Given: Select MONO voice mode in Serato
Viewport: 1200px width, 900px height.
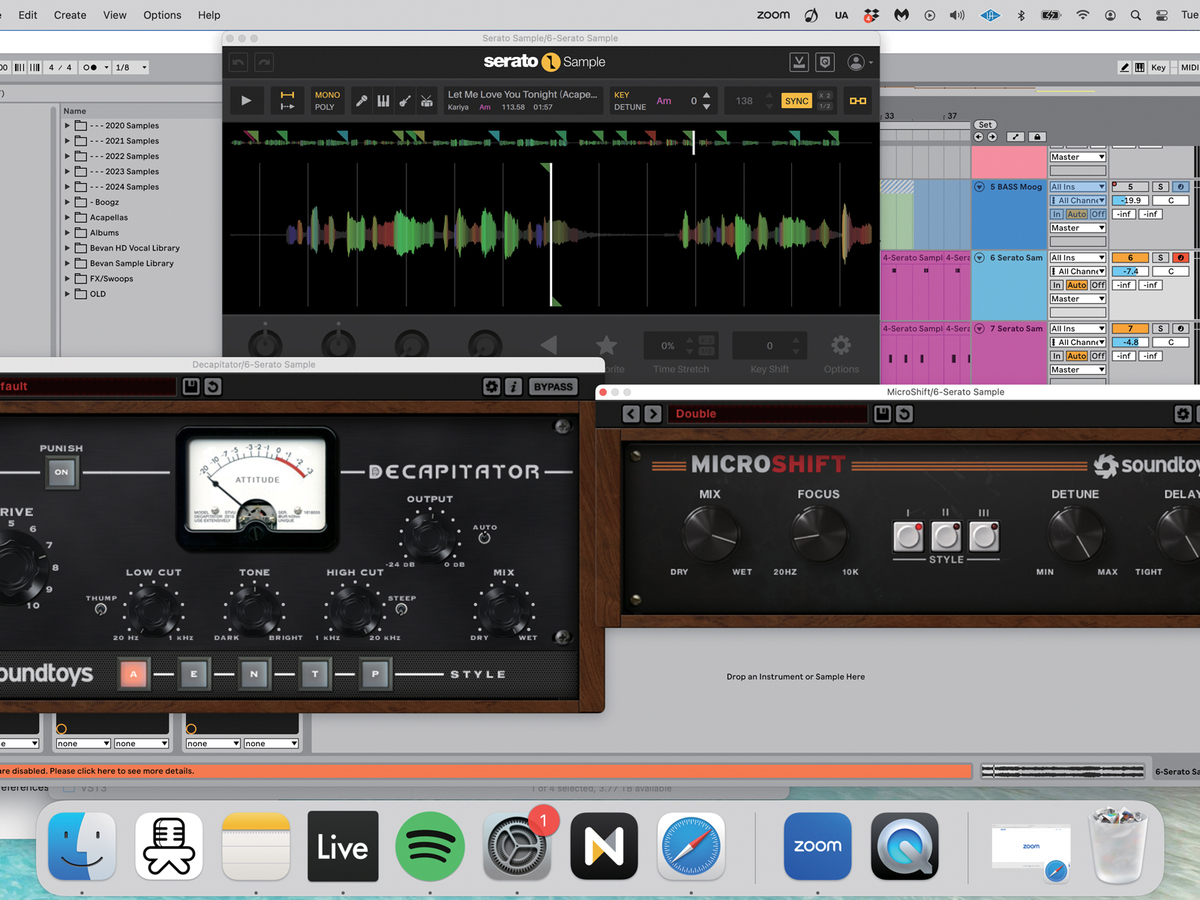Looking at the screenshot, I should pyautogui.click(x=327, y=95).
